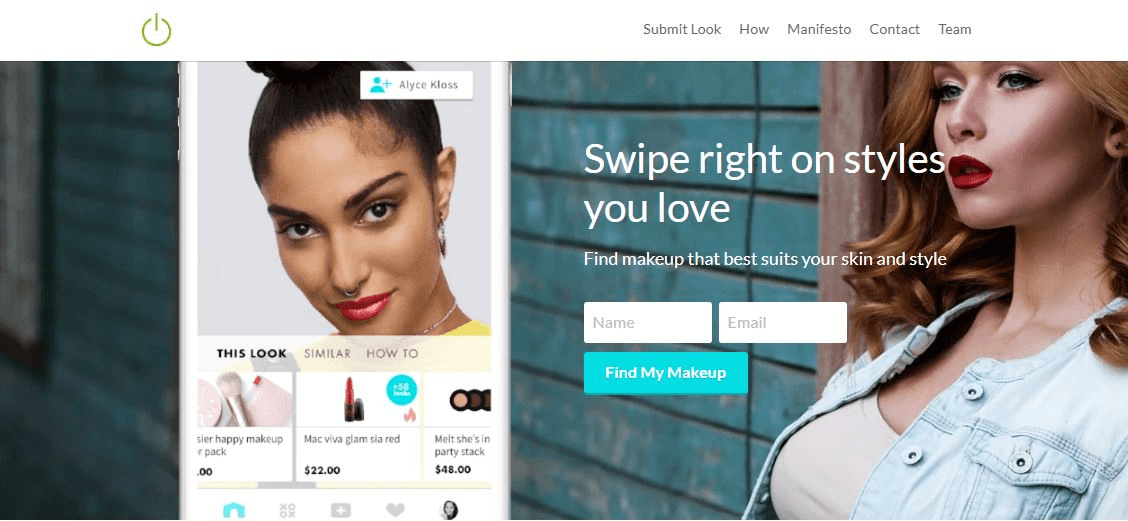The image size is (1128, 521).
Task: Click into the Email input field
Action: click(x=783, y=322)
